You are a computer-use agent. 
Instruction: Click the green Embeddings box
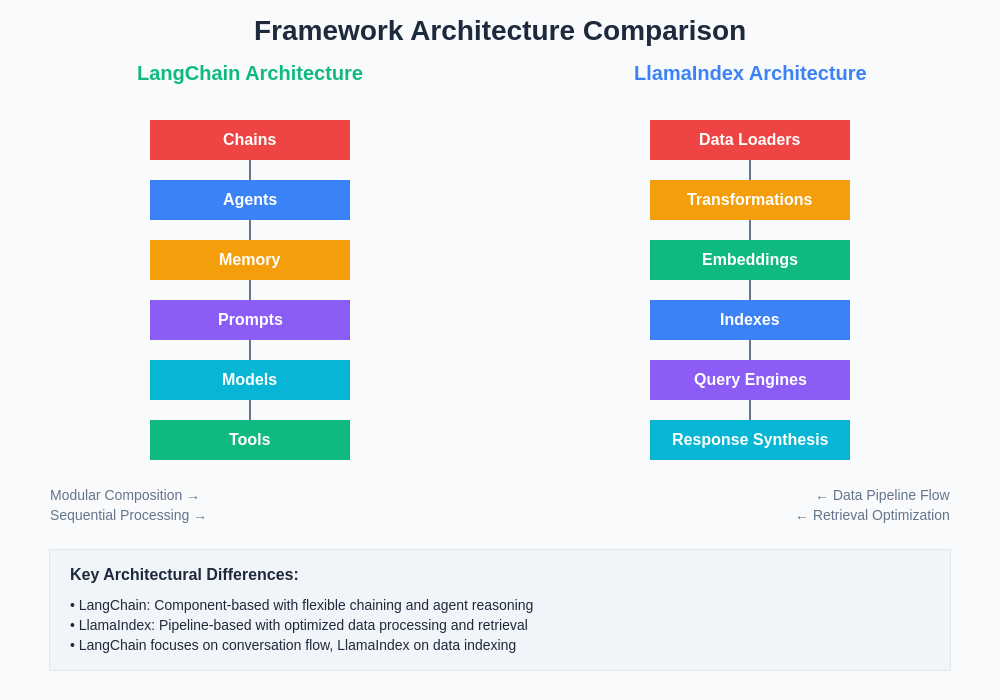click(750, 260)
